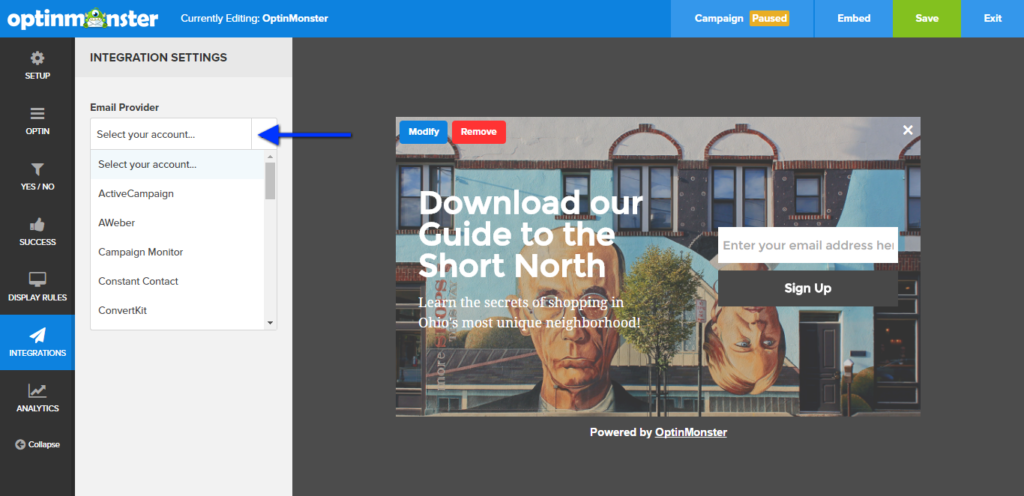The height and width of the screenshot is (496, 1024).
Task: Click the 'Download our Guide' headline text
Action: click(531, 235)
